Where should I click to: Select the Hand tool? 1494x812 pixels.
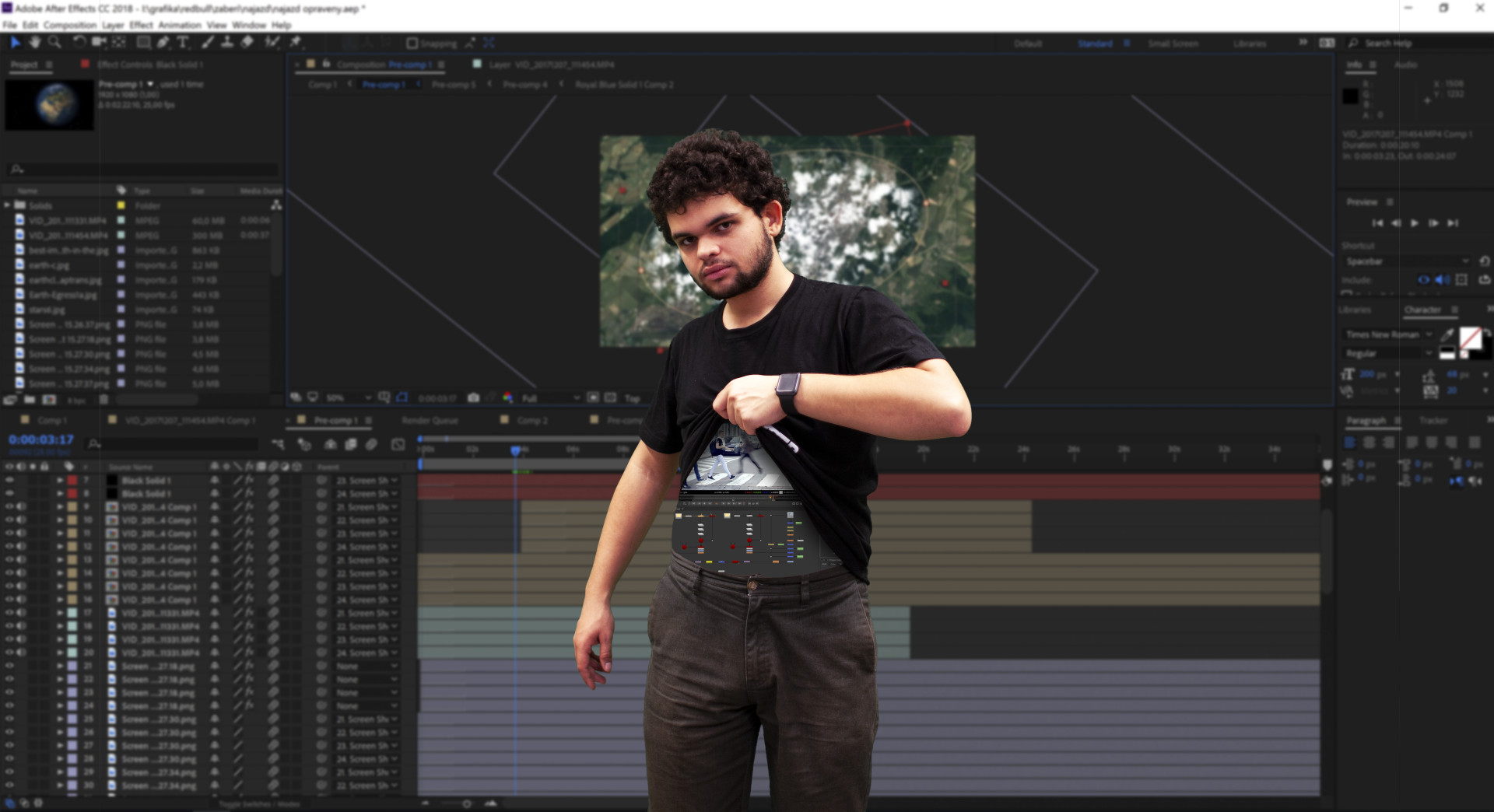coord(34,42)
